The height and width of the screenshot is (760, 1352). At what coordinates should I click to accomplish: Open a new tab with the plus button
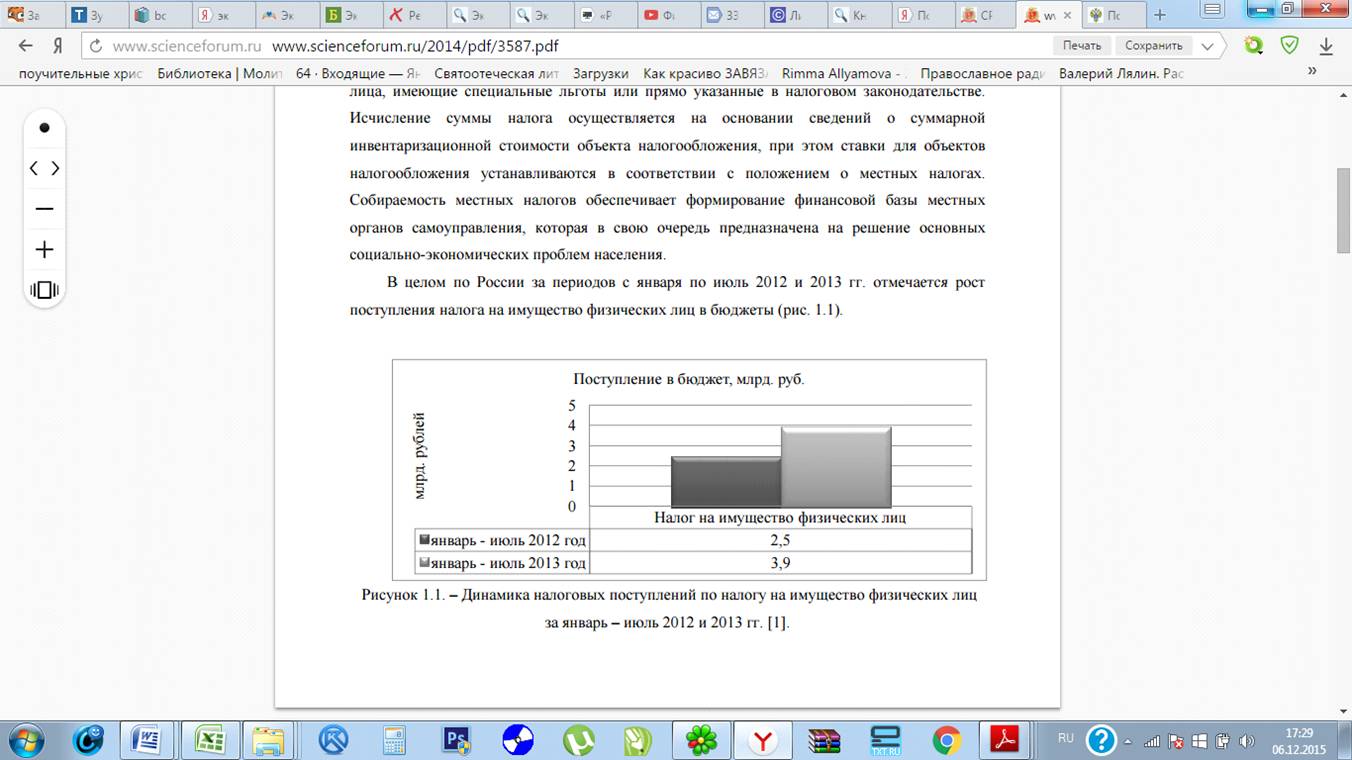pyautogui.click(x=1160, y=15)
